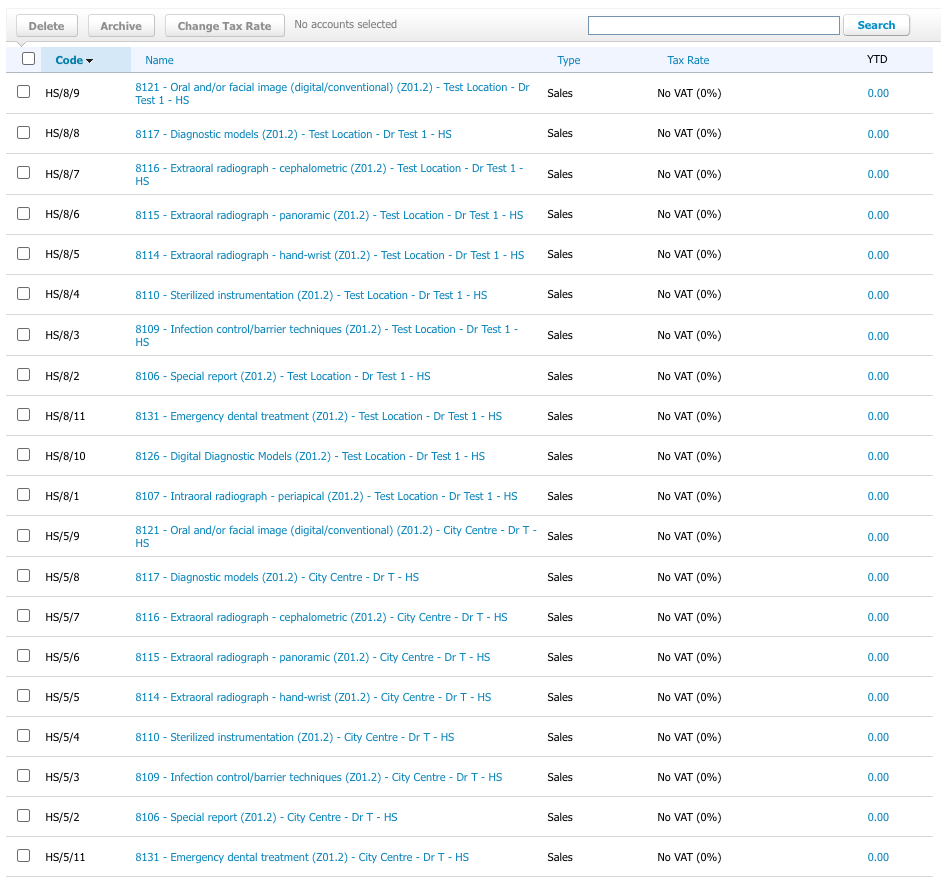This screenshot has width=947, height=887.
Task: Open the 8131 Emergency dental treatment City Centre account
Action: click(x=300, y=857)
